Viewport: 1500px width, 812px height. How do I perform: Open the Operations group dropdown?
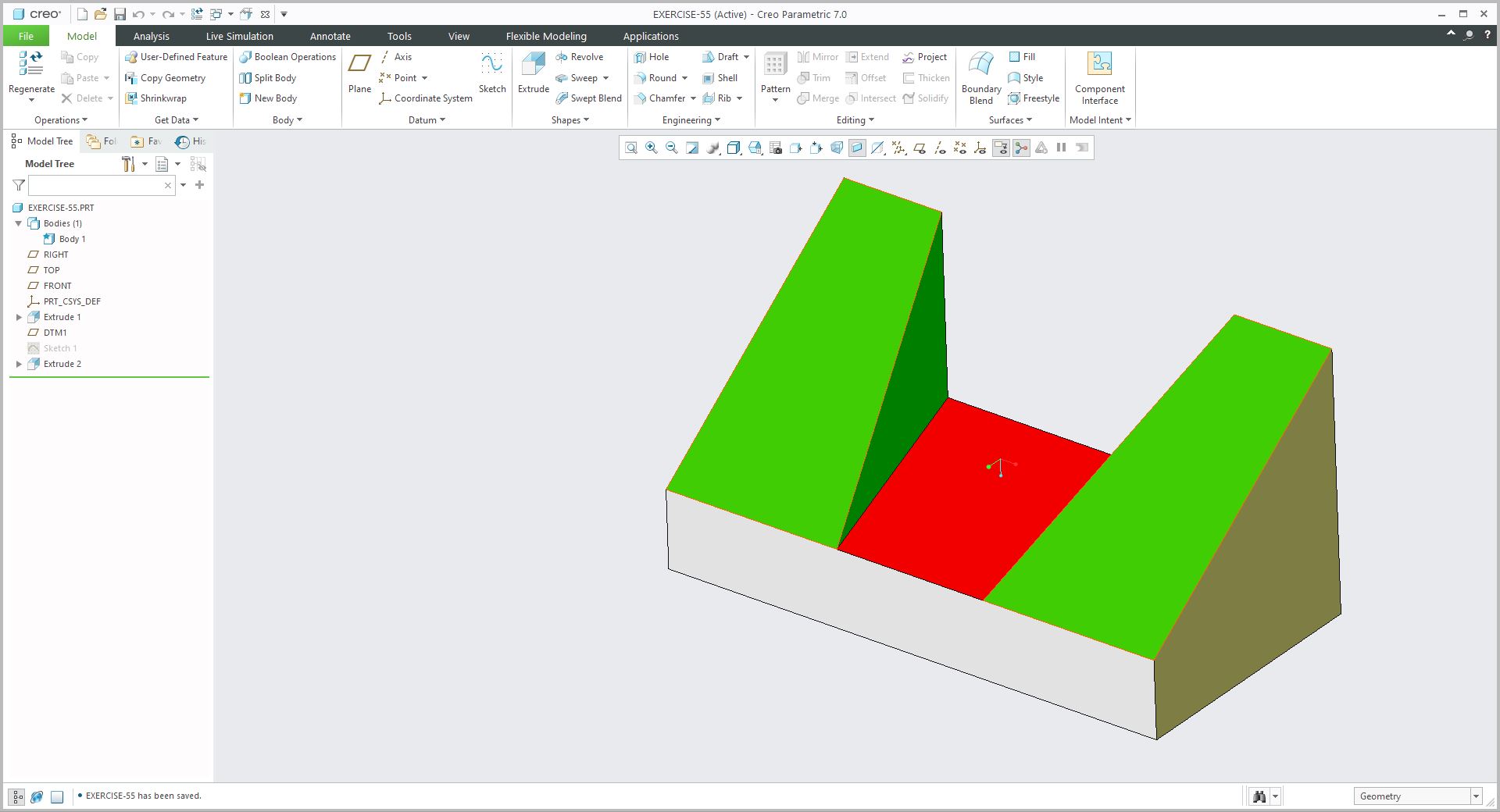61,120
